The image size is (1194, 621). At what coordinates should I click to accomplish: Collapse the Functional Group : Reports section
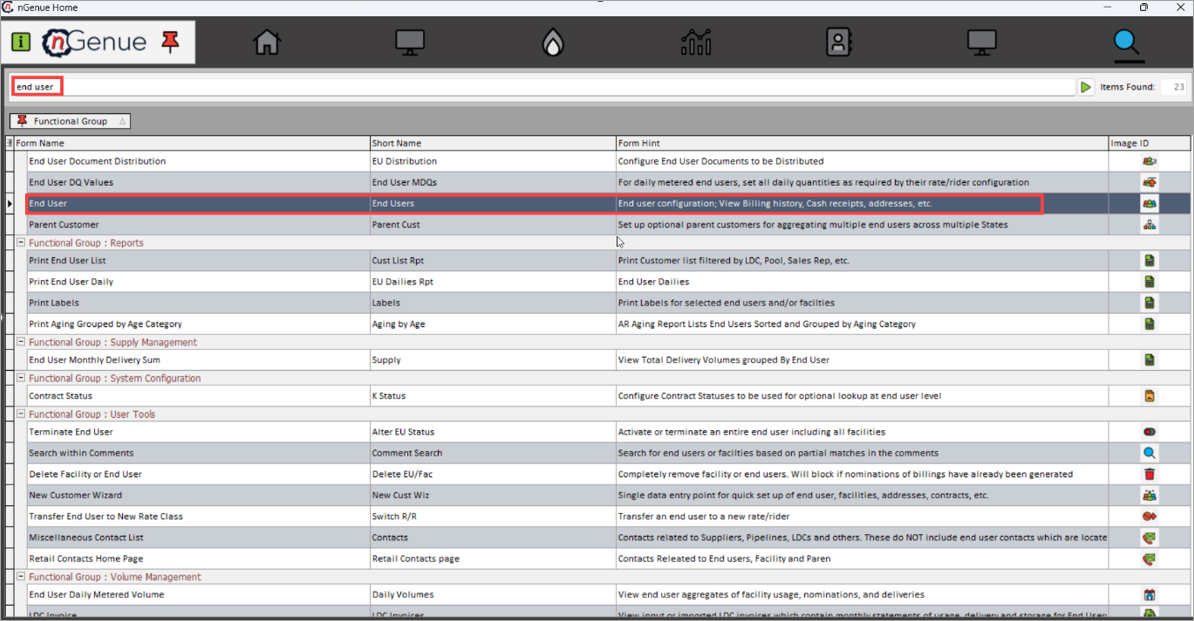point(21,243)
